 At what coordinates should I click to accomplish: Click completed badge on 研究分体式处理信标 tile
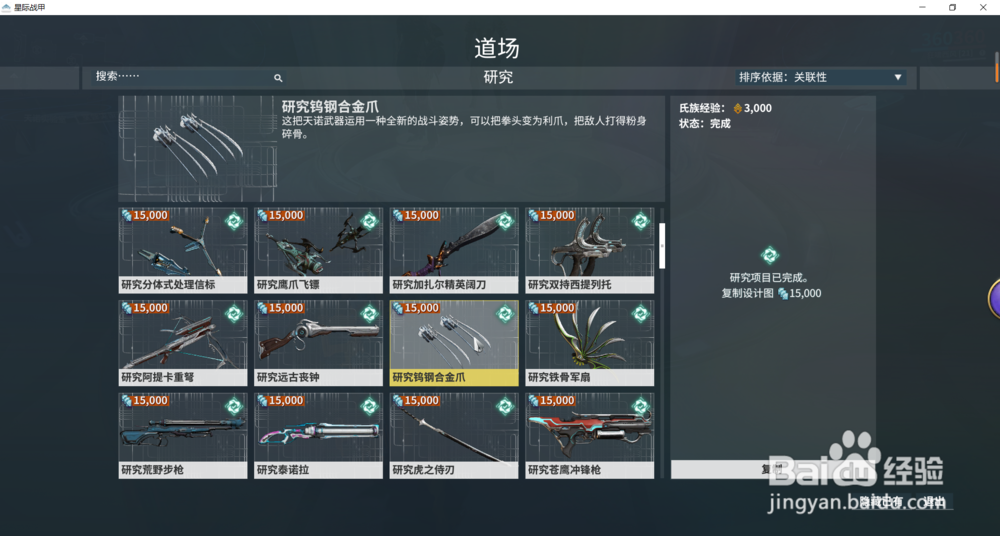[234, 221]
